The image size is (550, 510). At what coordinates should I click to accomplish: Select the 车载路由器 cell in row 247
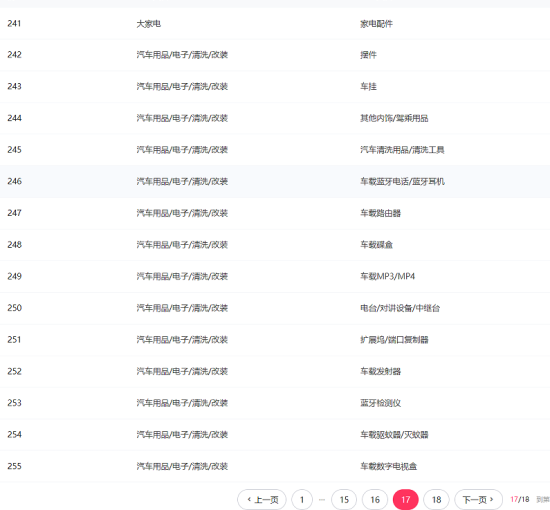point(381,213)
